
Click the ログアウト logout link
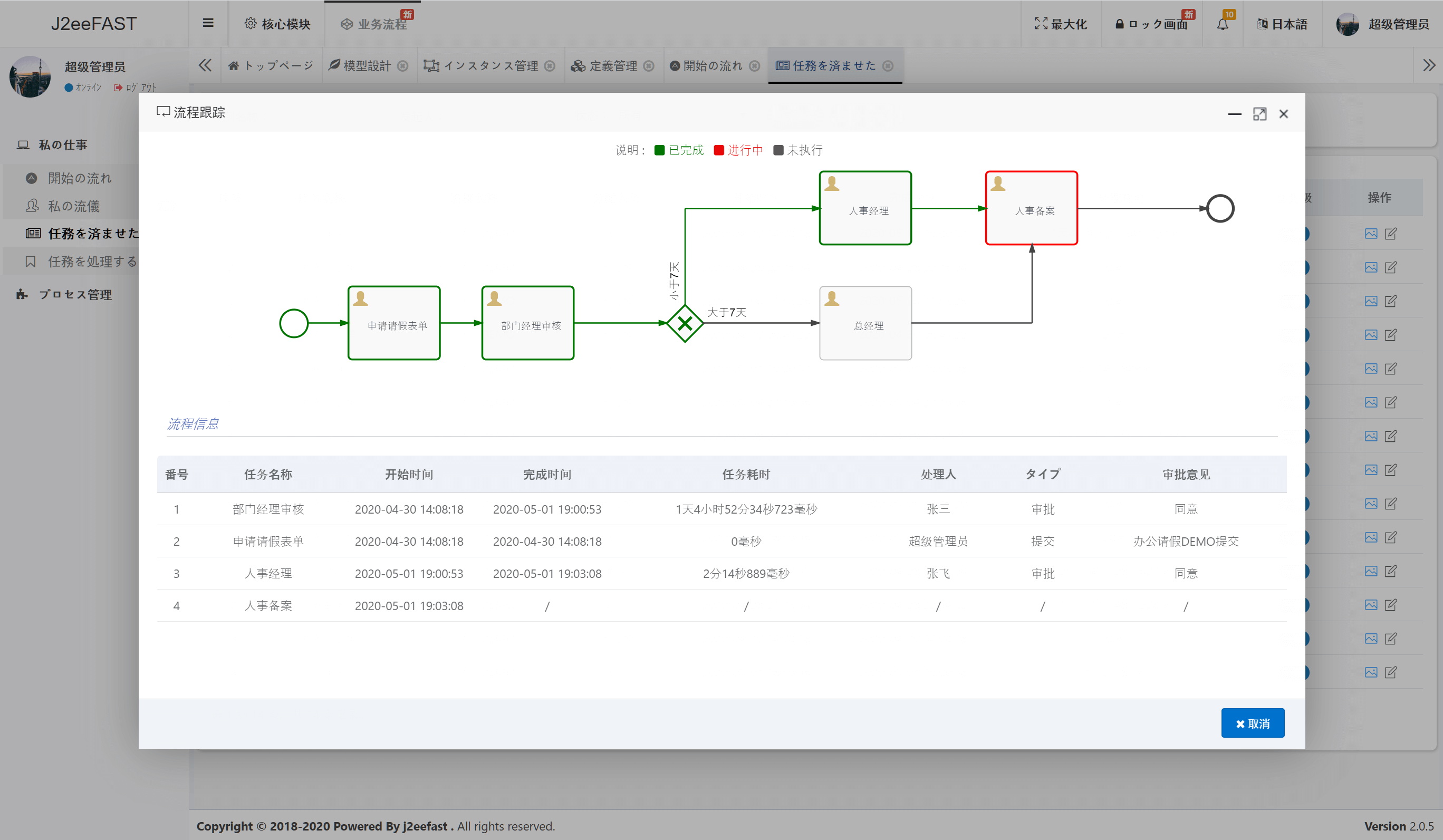pos(134,88)
